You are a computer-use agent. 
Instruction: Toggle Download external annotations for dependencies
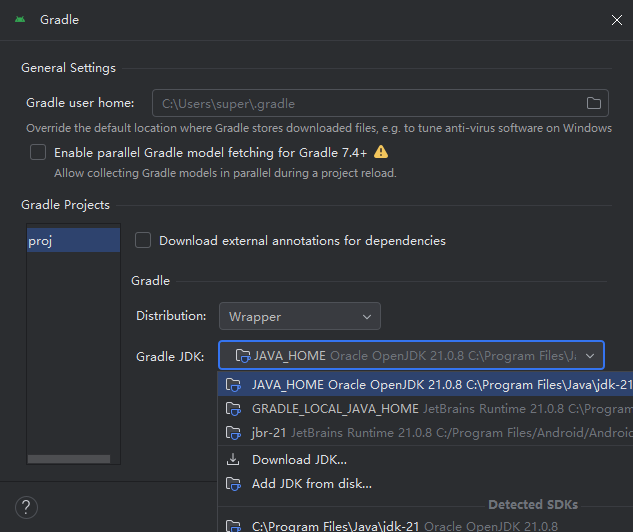(x=143, y=240)
